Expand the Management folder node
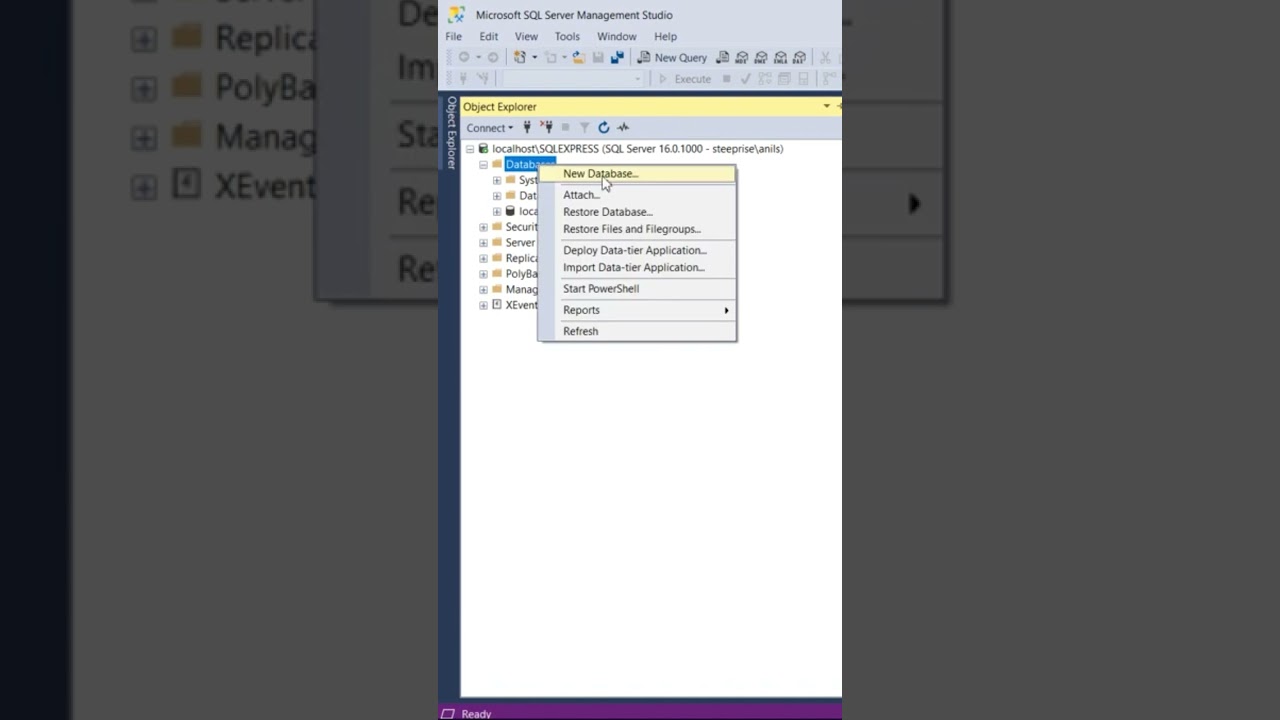 pyautogui.click(x=483, y=290)
